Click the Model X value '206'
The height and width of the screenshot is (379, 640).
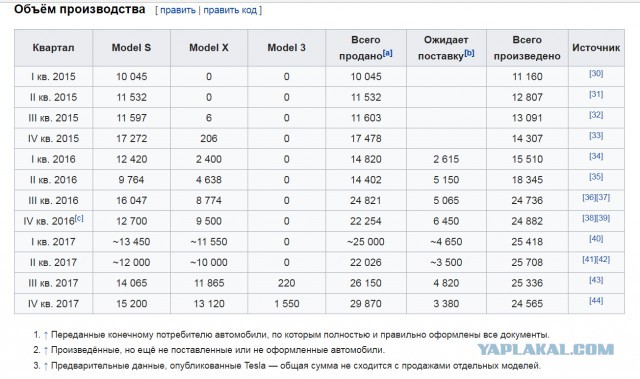tap(209, 139)
